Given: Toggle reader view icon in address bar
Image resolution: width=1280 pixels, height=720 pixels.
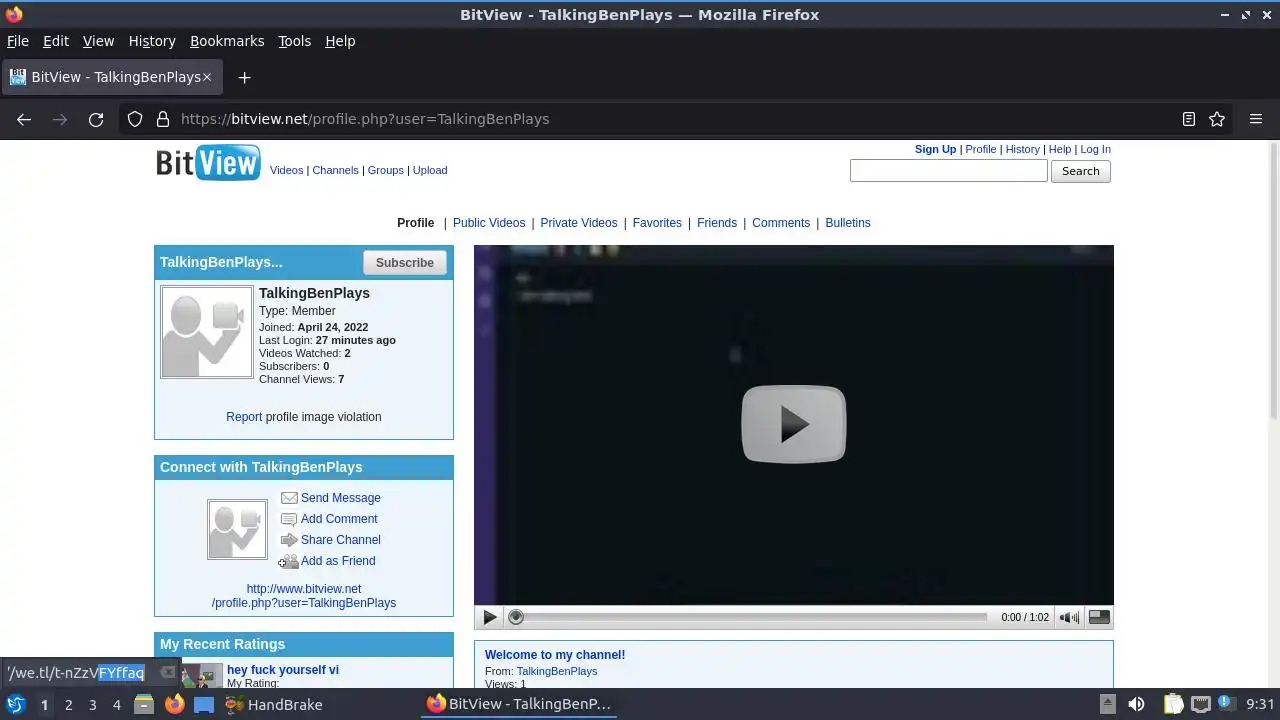Looking at the screenshot, I should (x=1189, y=119).
